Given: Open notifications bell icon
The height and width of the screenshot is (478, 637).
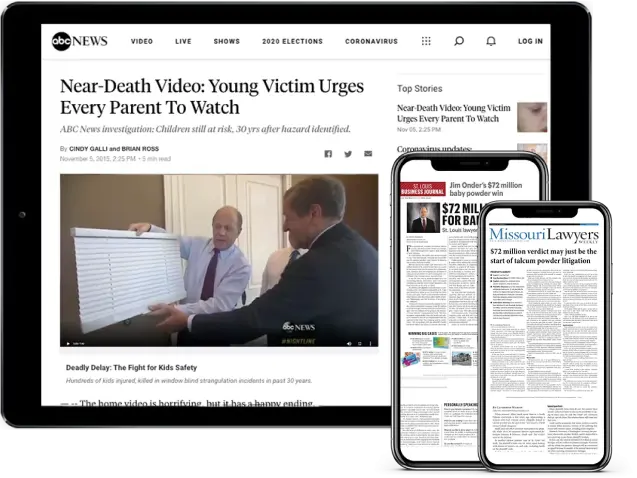Looking at the screenshot, I should click(491, 41).
